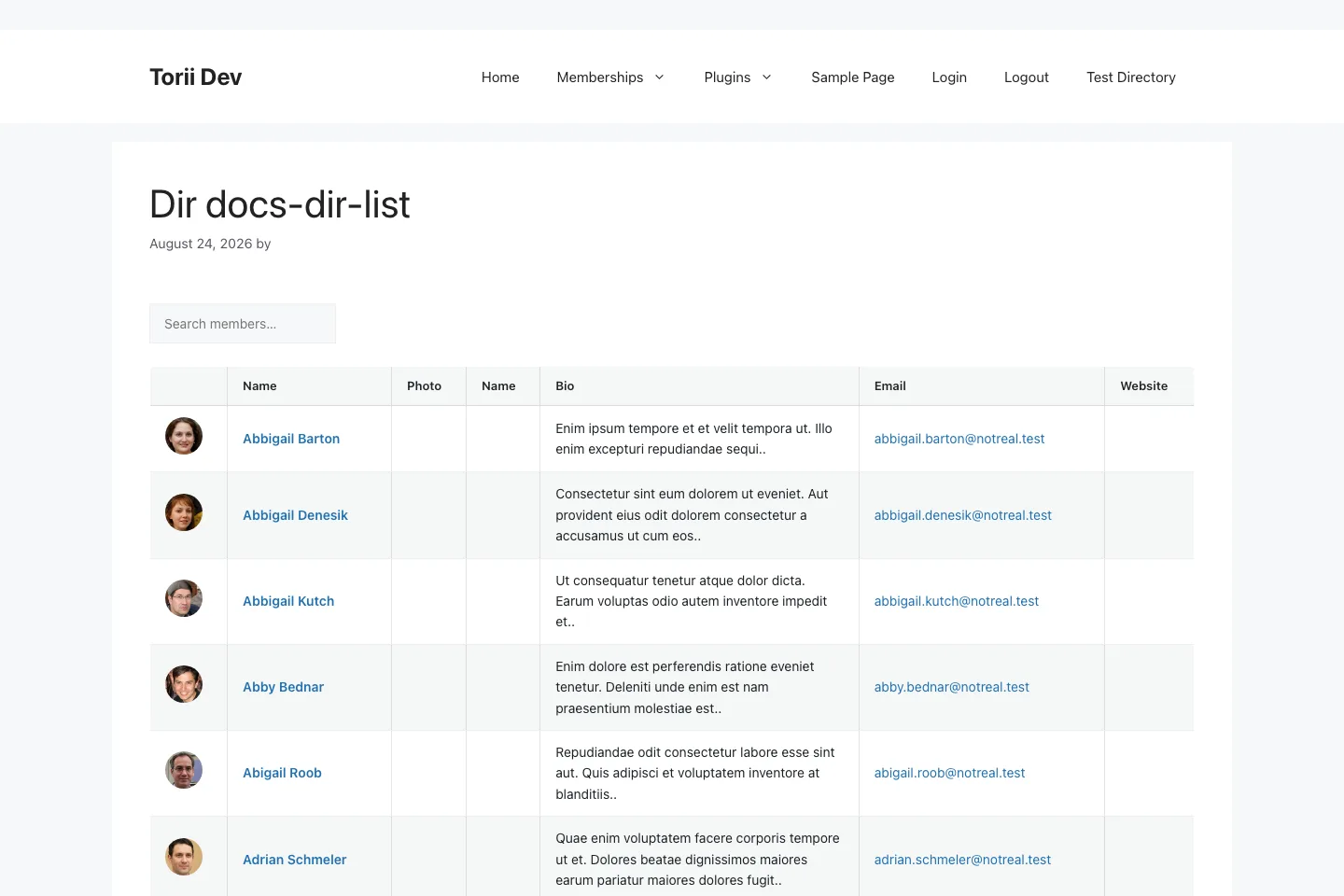Select Abbigail Kutch's avatar image
This screenshot has width=1344, height=896.
pyautogui.click(x=184, y=598)
